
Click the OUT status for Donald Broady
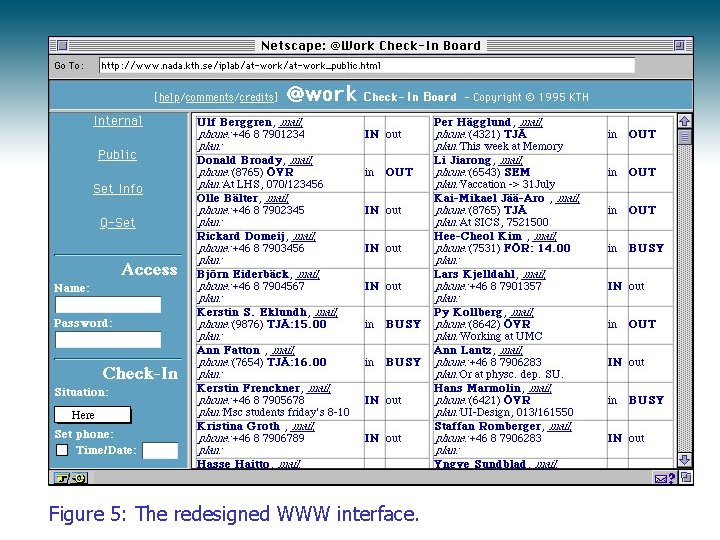[399, 172]
